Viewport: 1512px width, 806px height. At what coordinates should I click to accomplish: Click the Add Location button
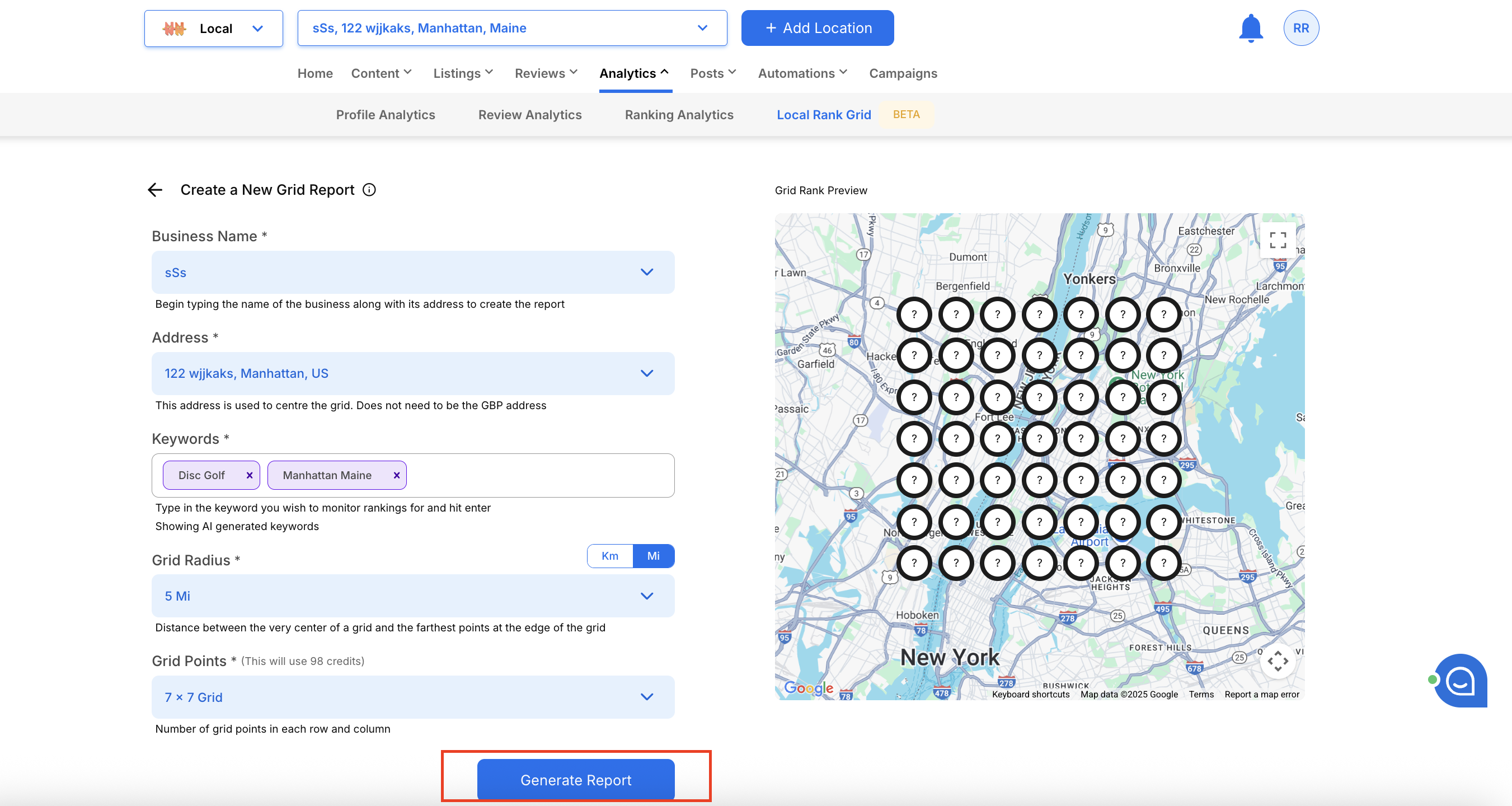click(817, 28)
